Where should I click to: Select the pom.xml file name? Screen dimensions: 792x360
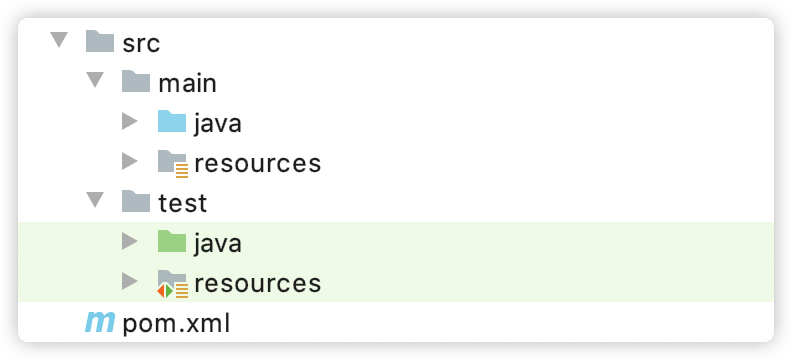tap(176, 323)
